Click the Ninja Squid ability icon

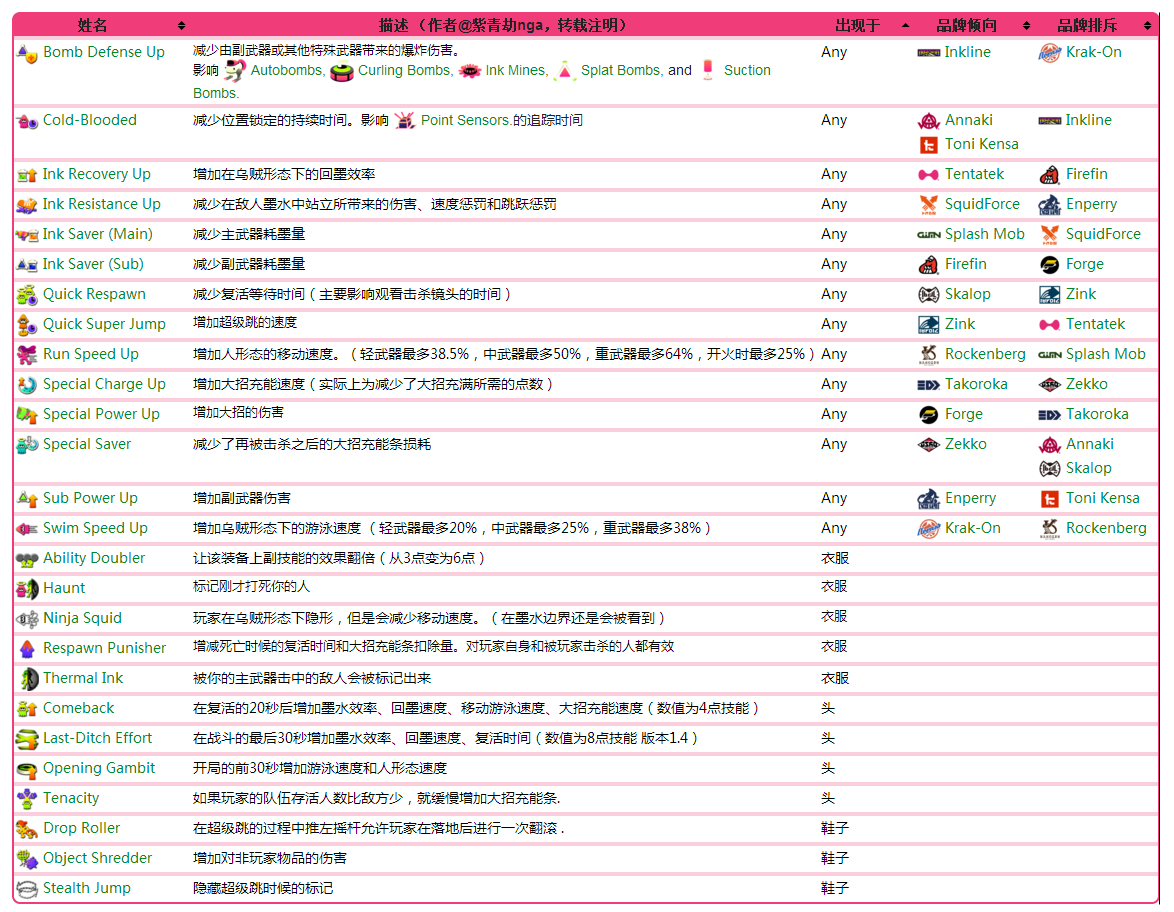pyautogui.click(x=27, y=619)
